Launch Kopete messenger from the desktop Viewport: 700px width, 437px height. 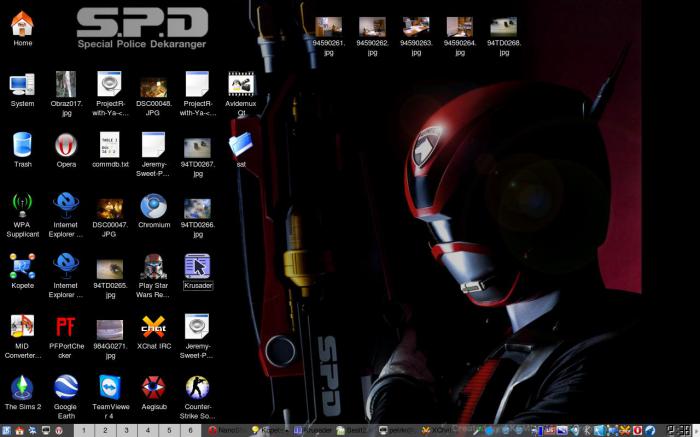[22, 271]
